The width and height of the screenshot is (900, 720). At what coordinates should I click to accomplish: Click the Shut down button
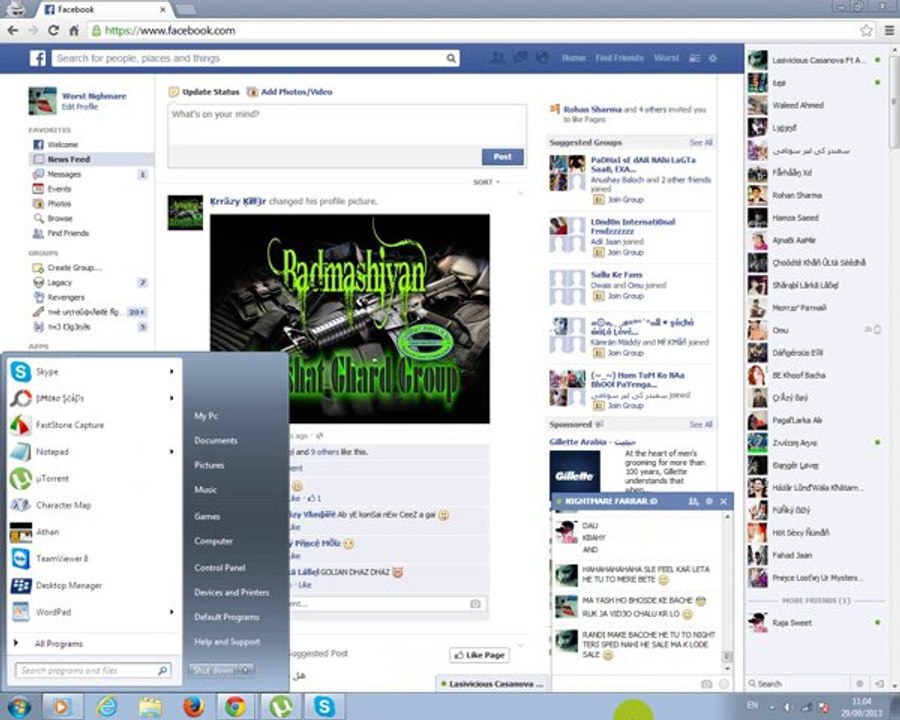click(x=214, y=670)
